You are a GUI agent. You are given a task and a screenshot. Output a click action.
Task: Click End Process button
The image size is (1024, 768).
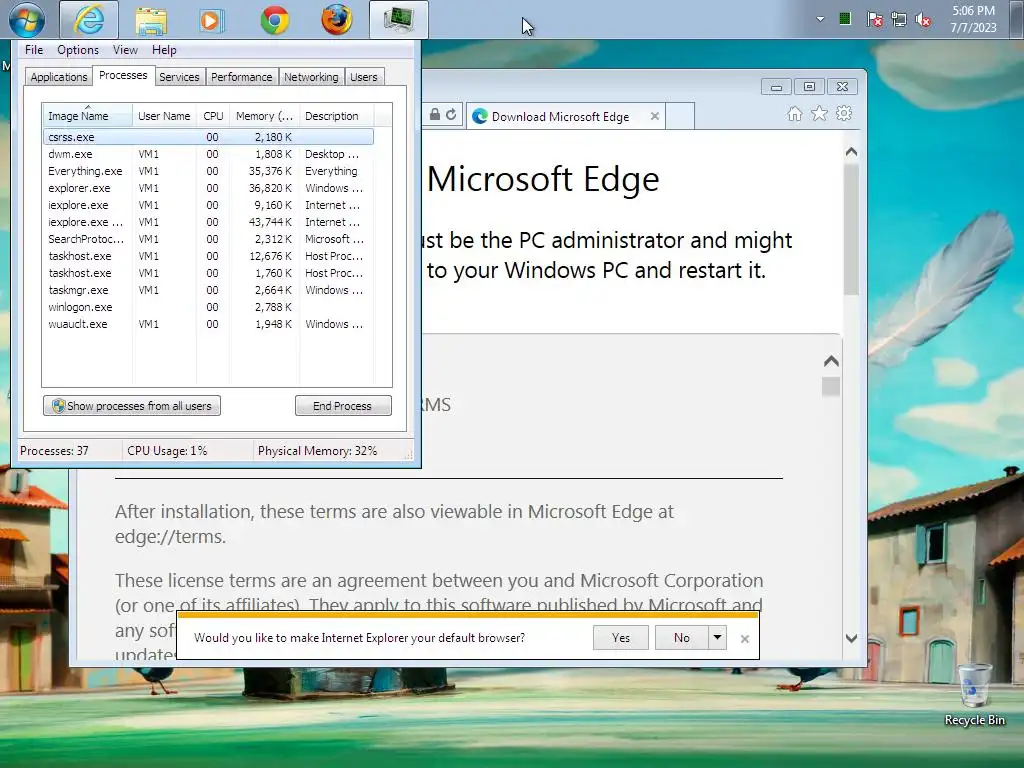click(x=343, y=406)
